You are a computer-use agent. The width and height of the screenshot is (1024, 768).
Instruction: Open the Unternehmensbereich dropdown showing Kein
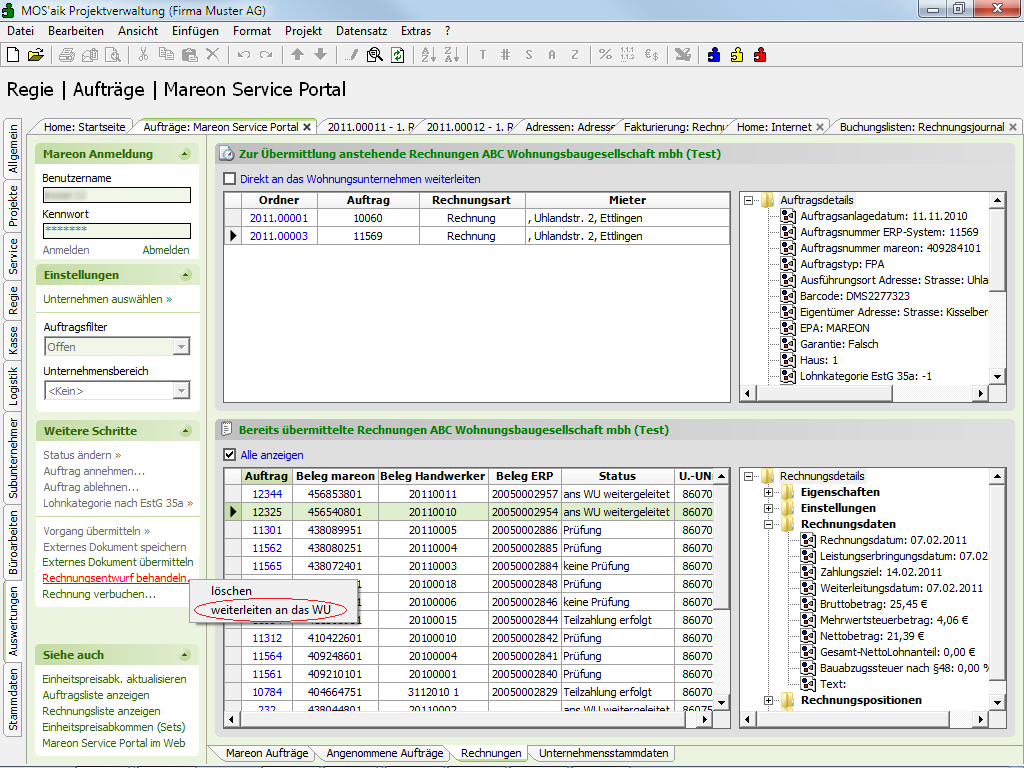(x=182, y=391)
